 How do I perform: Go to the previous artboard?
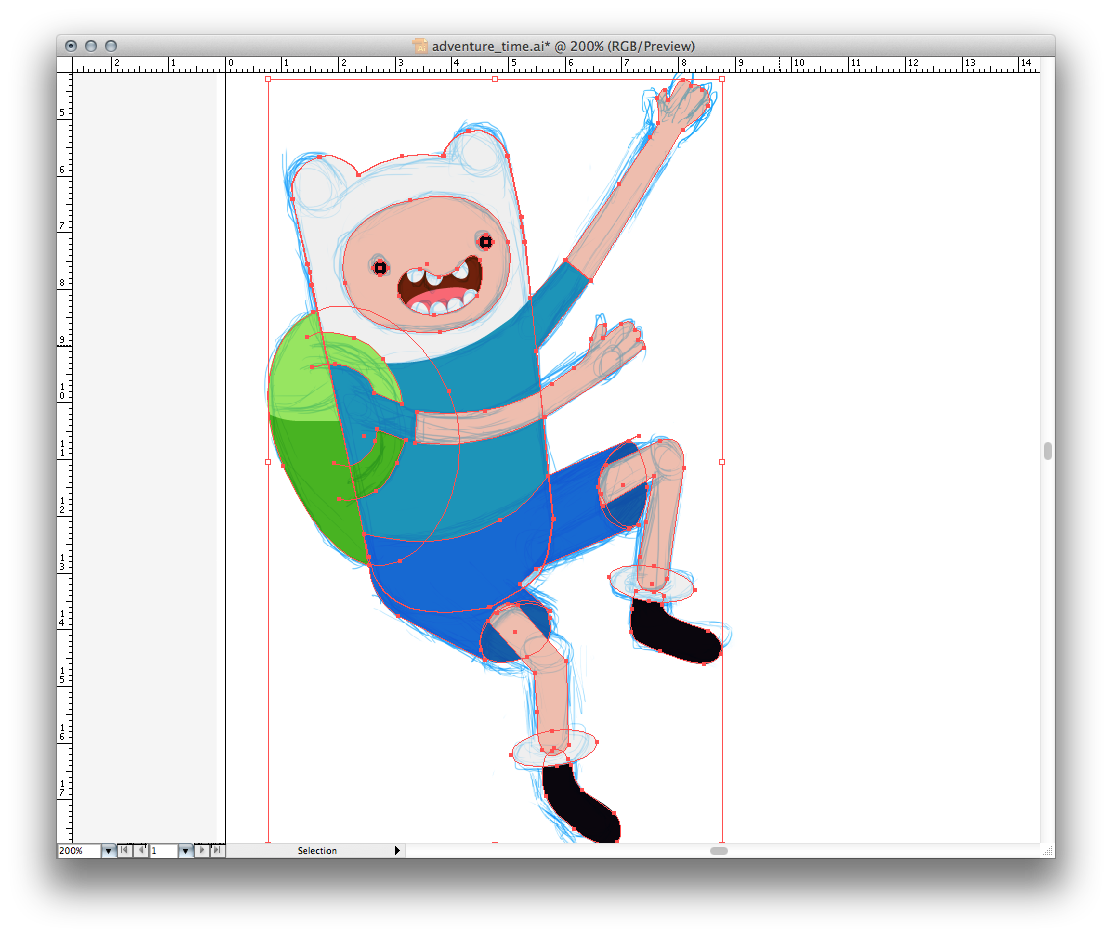140,851
